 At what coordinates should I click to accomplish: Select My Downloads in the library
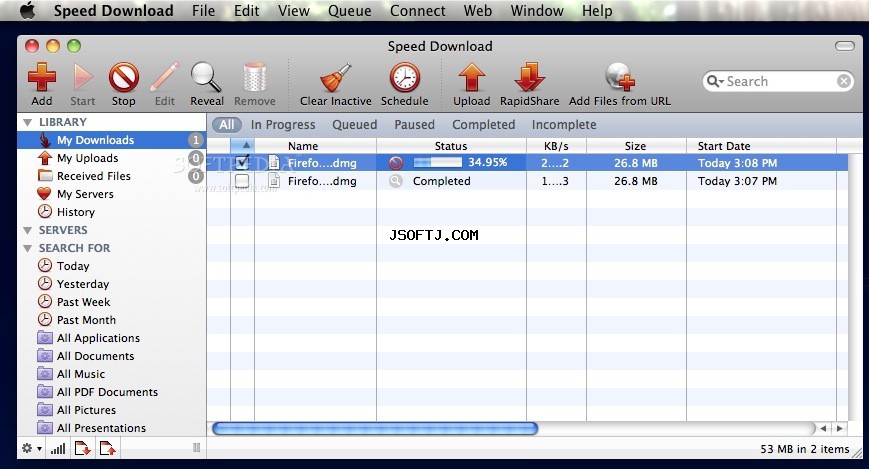click(x=111, y=140)
